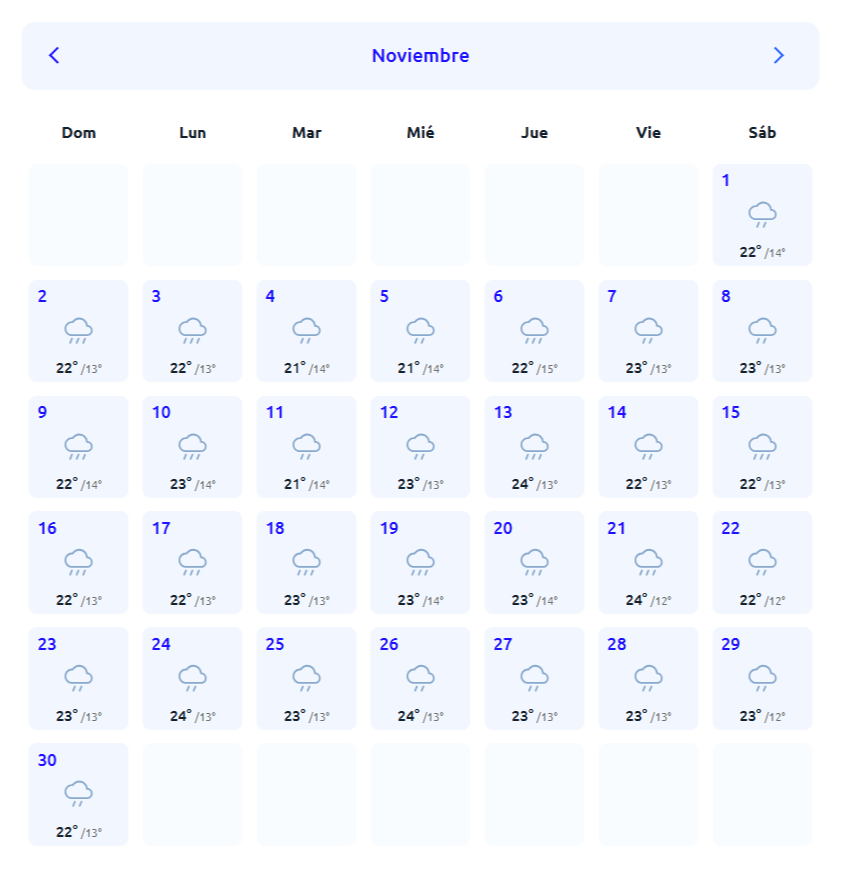
Task: Click the rain icon for November 22
Action: pyautogui.click(x=762, y=562)
